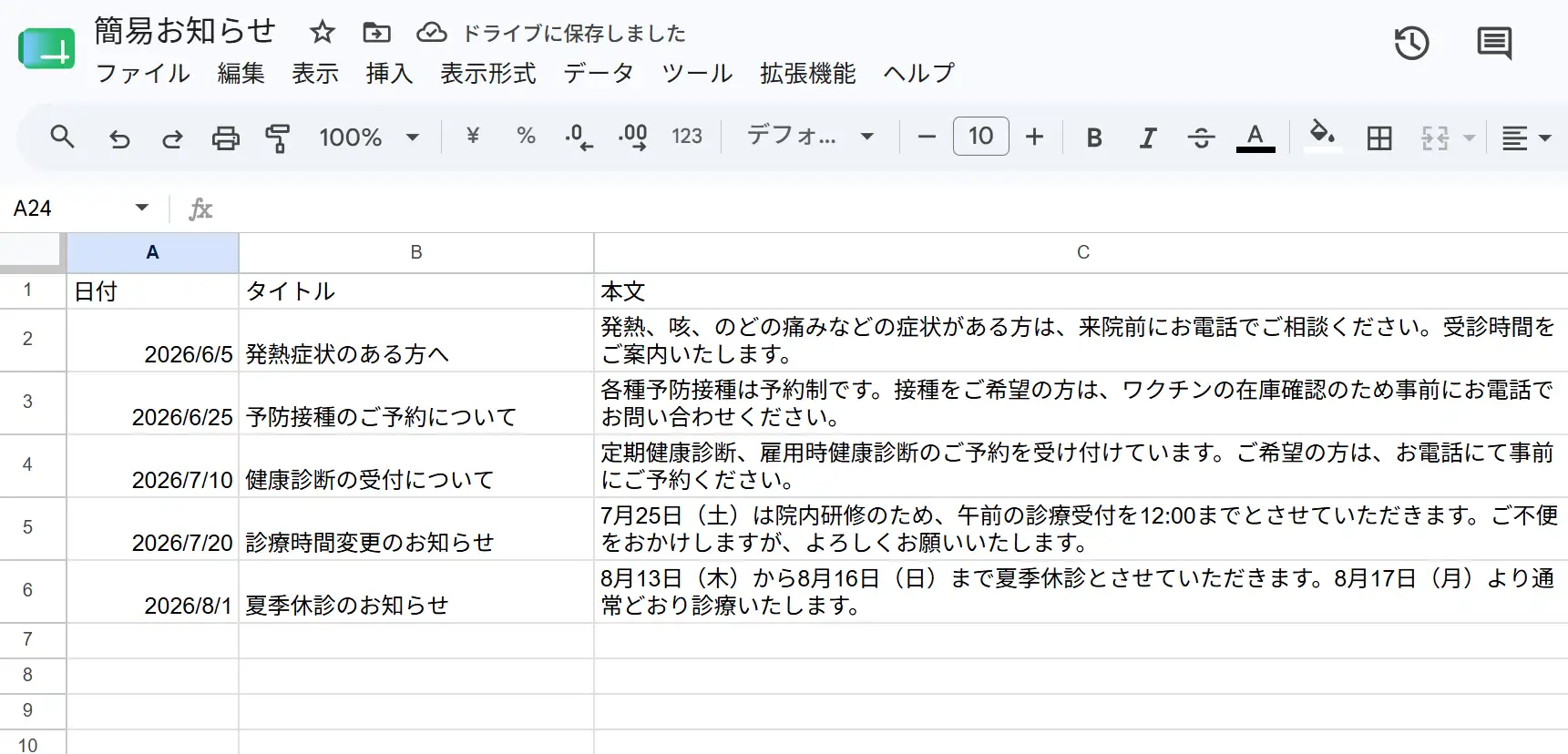The image size is (1568, 754).
Task: Click the cell 健康診断の受付について
Action: click(x=416, y=466)
